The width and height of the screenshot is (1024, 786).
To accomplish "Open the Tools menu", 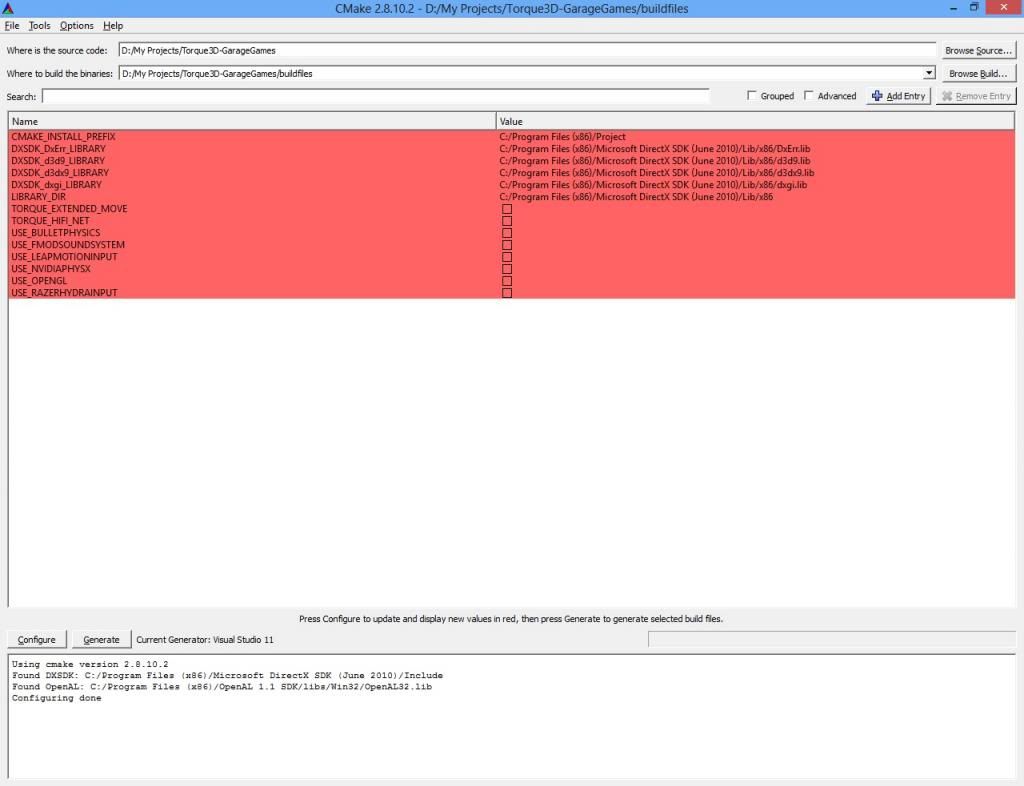I will [39, 25].
